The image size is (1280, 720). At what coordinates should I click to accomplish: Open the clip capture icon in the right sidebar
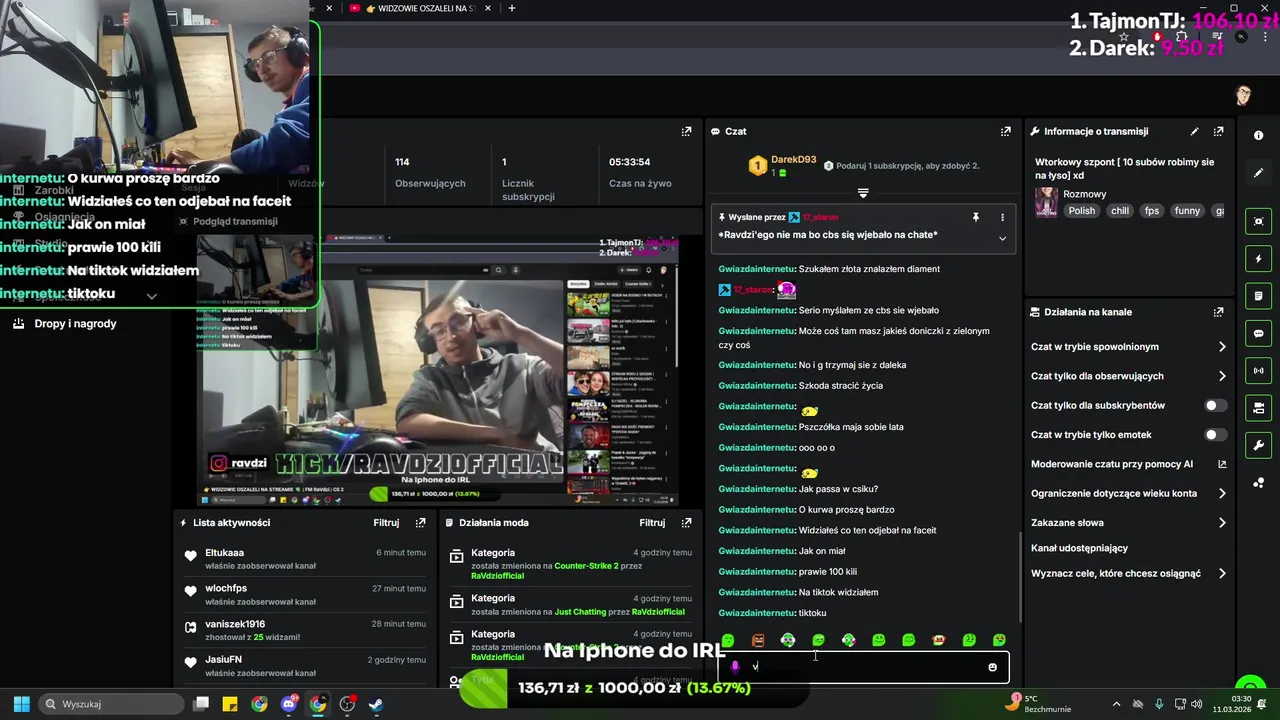tap(1258, 221)
